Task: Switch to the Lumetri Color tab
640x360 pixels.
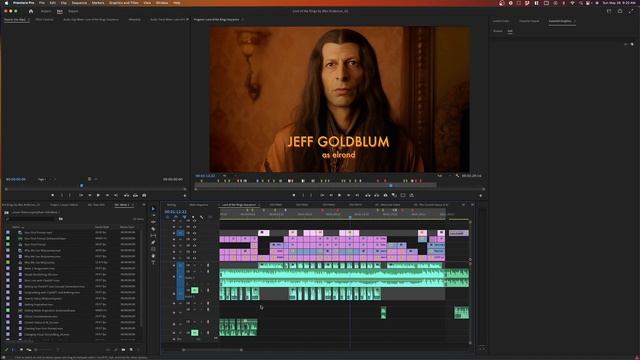Action: (501, 21)
